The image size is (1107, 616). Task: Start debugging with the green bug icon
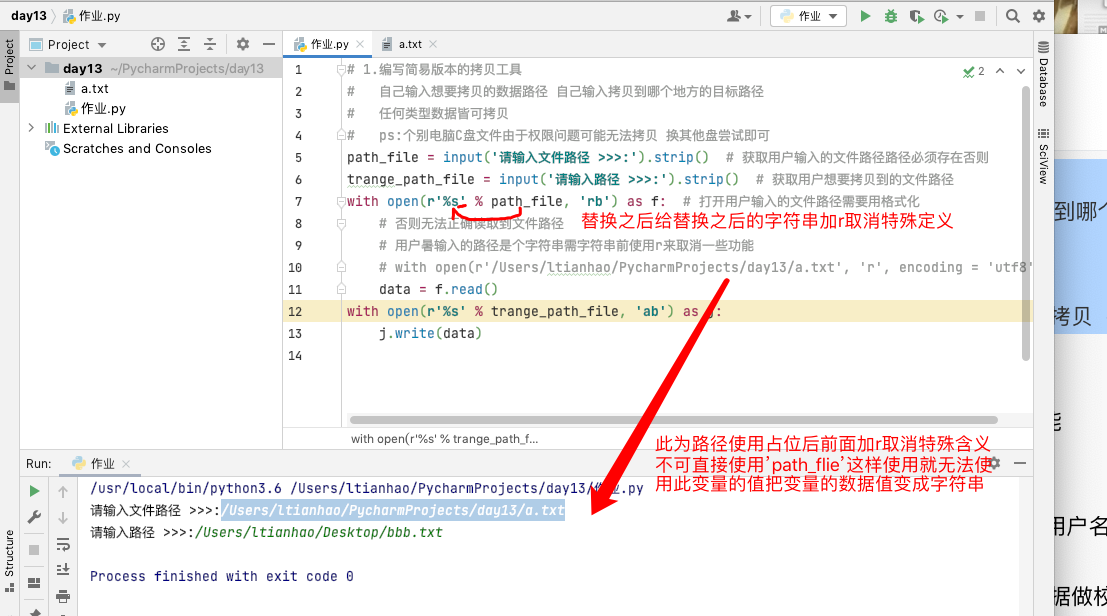[x=891, y=16]
